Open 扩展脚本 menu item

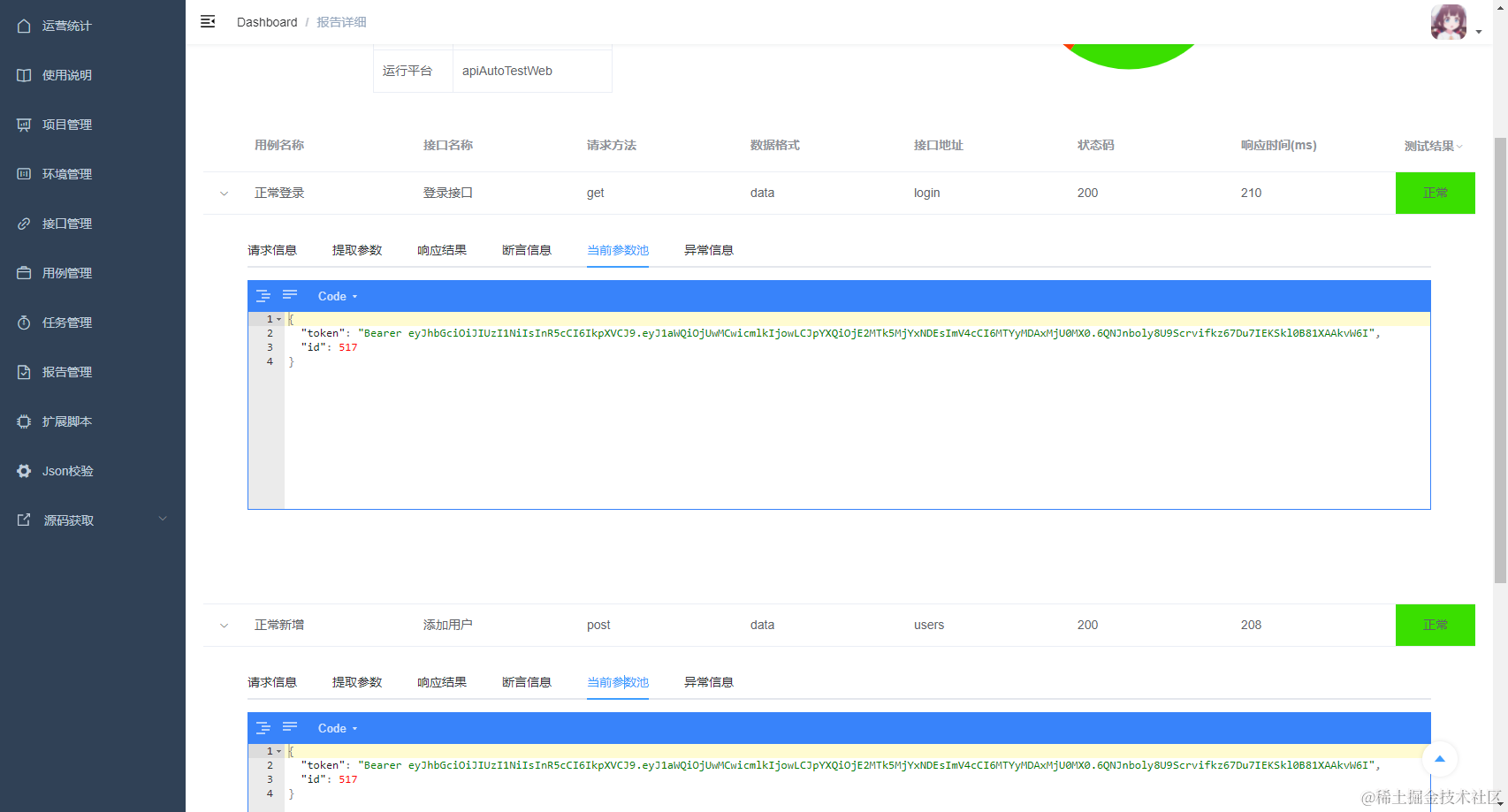(93, 421)
